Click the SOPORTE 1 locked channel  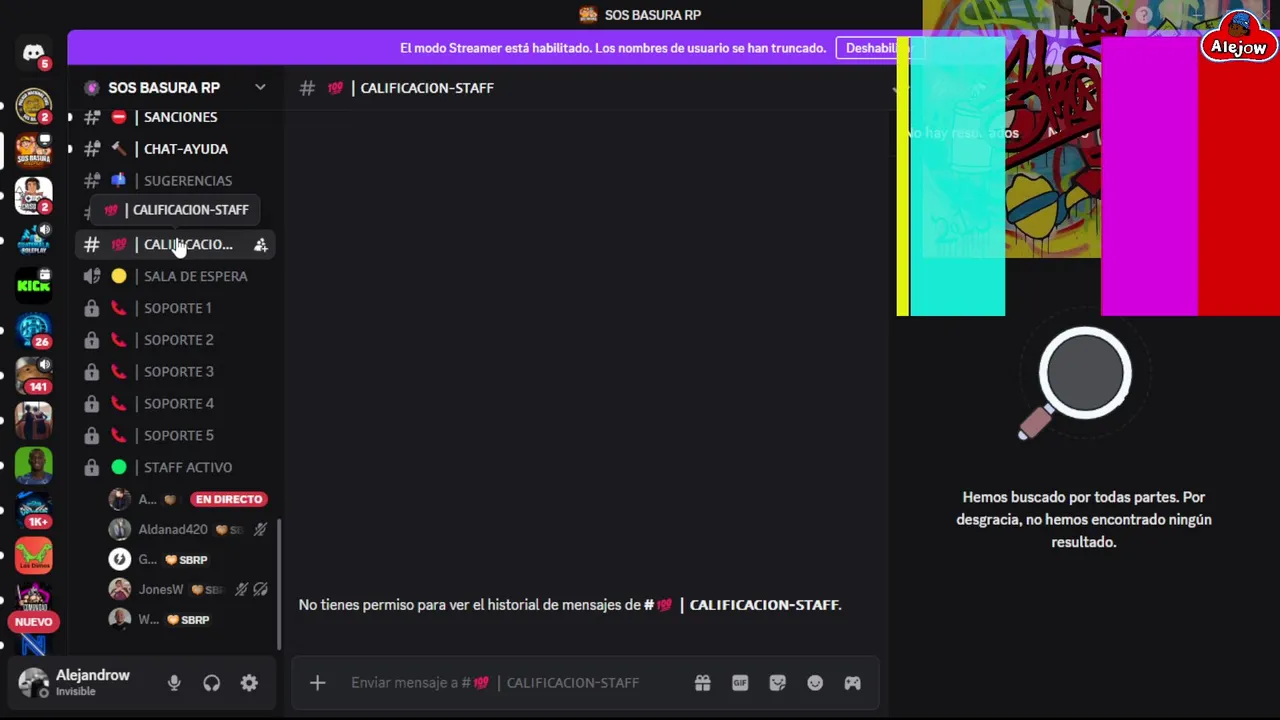175,308
